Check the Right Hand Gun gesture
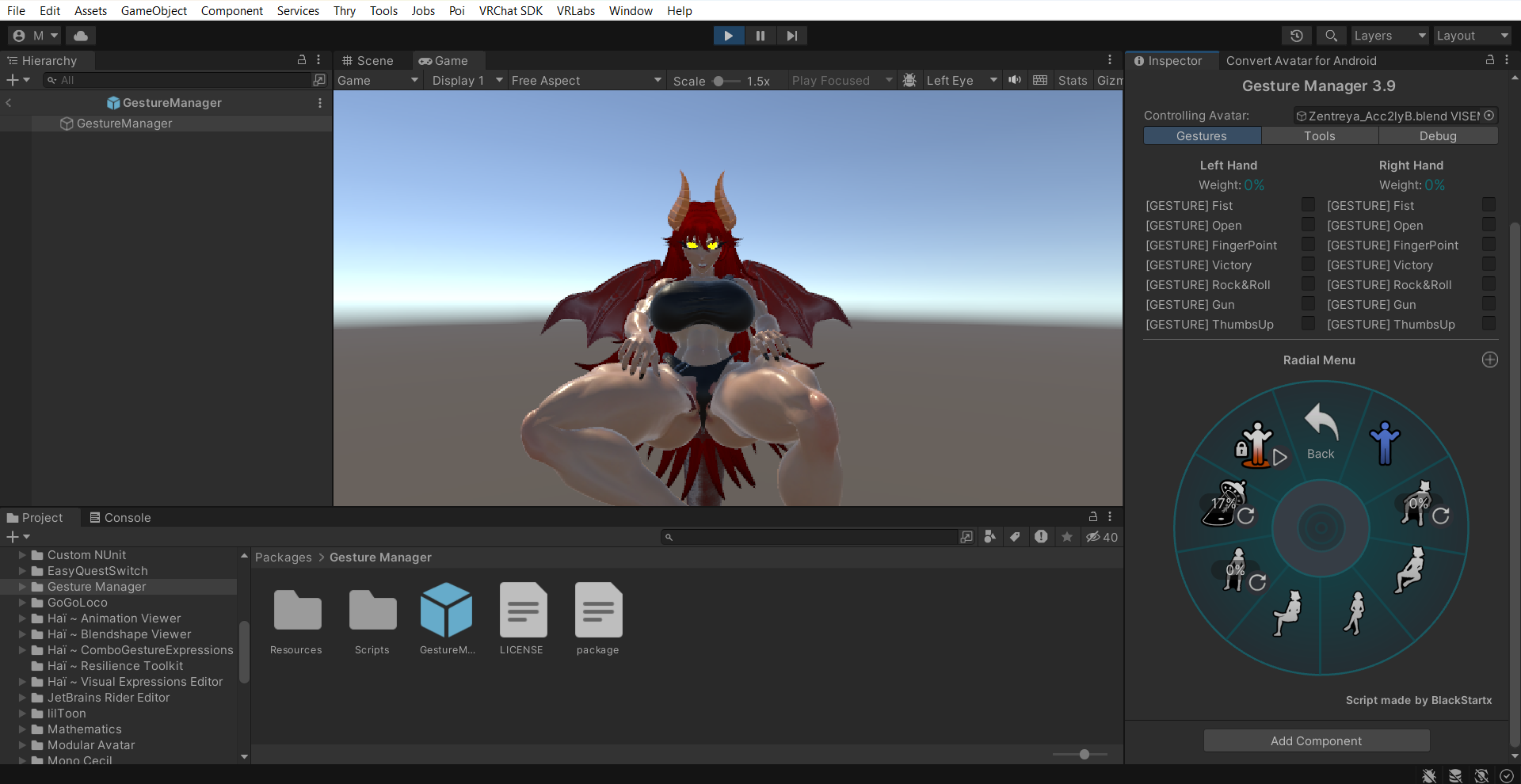This screenshot has width=1521, height=784. point(1489,304)
